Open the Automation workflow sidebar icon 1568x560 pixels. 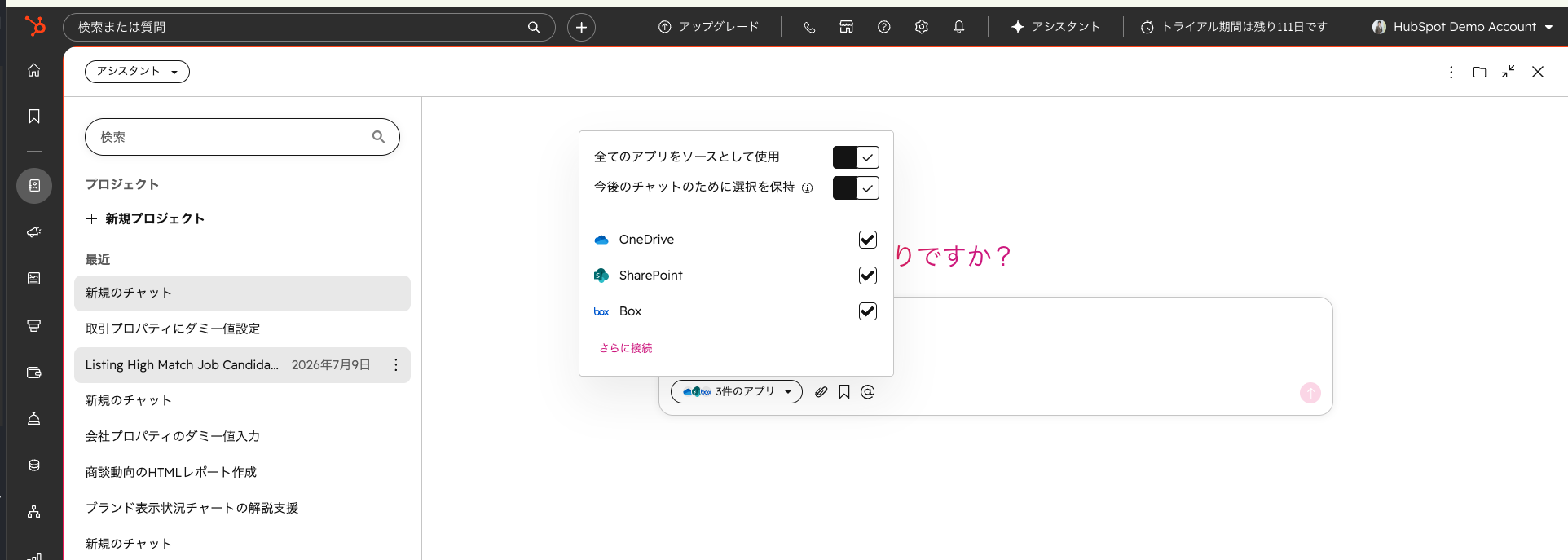34,512
